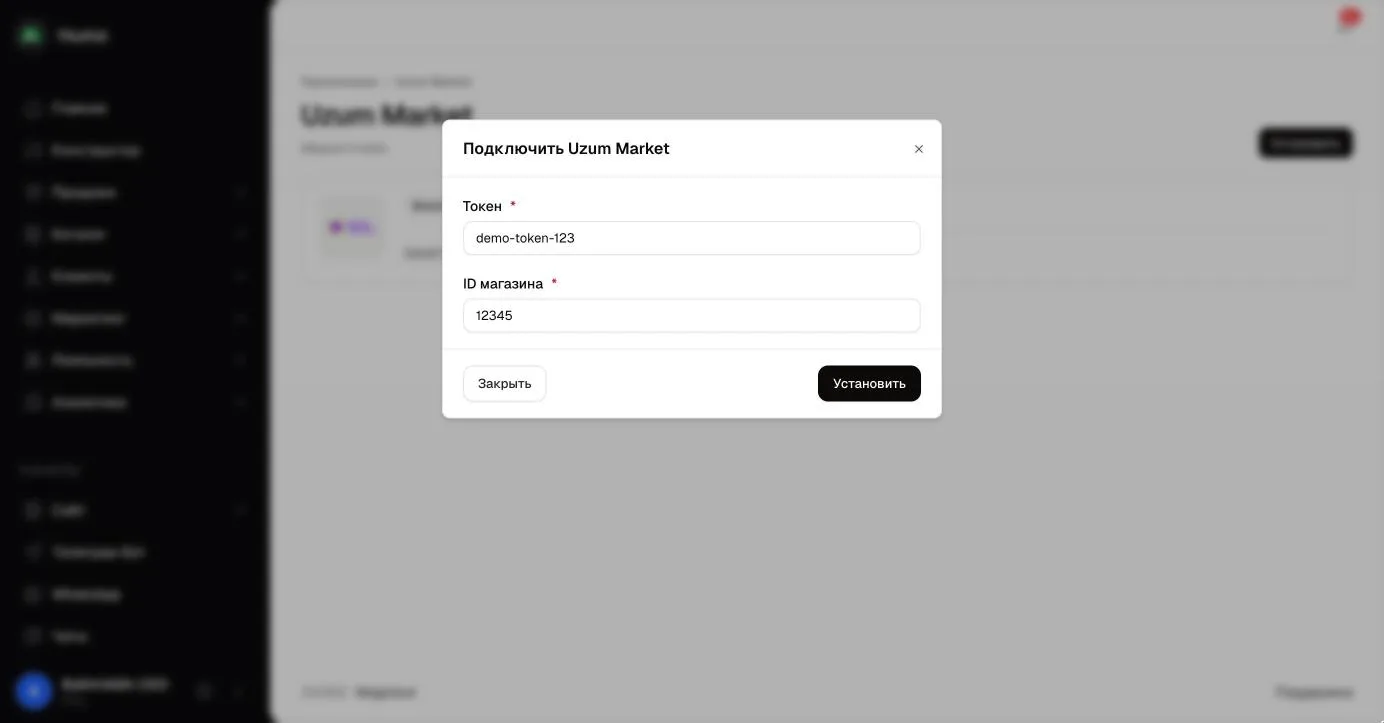Expand the Сайт section chevron
Viewport: 1384px width, 723px height.
(241, 510)
